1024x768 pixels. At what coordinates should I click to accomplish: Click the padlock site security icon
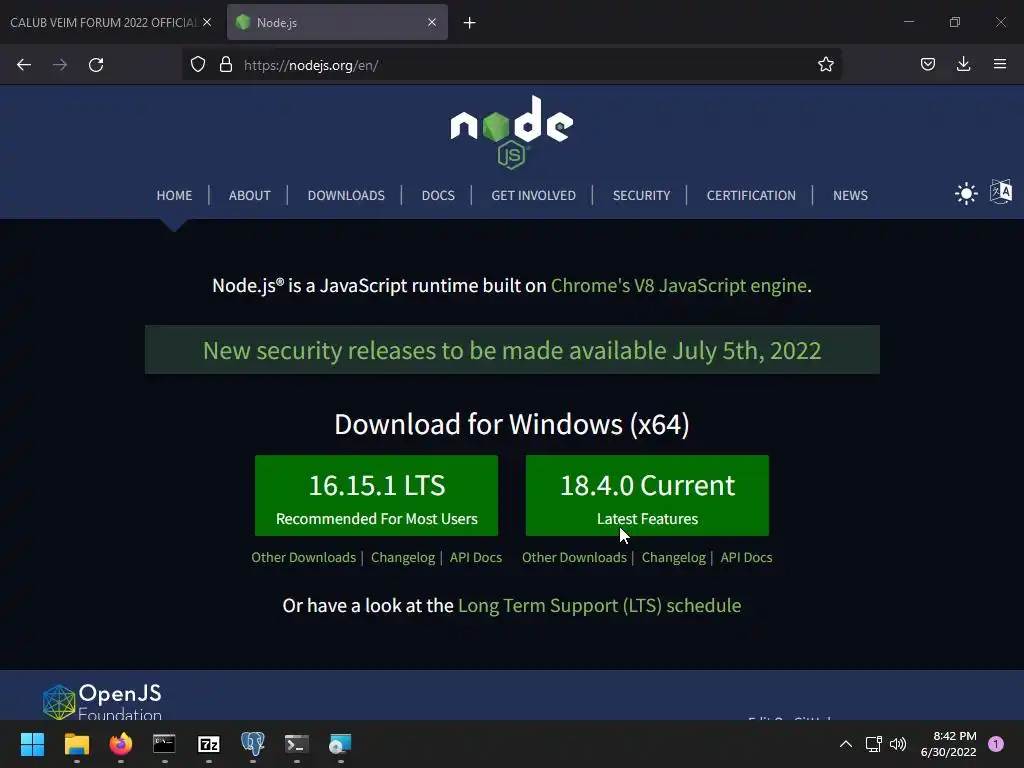[x=226, y=64]
